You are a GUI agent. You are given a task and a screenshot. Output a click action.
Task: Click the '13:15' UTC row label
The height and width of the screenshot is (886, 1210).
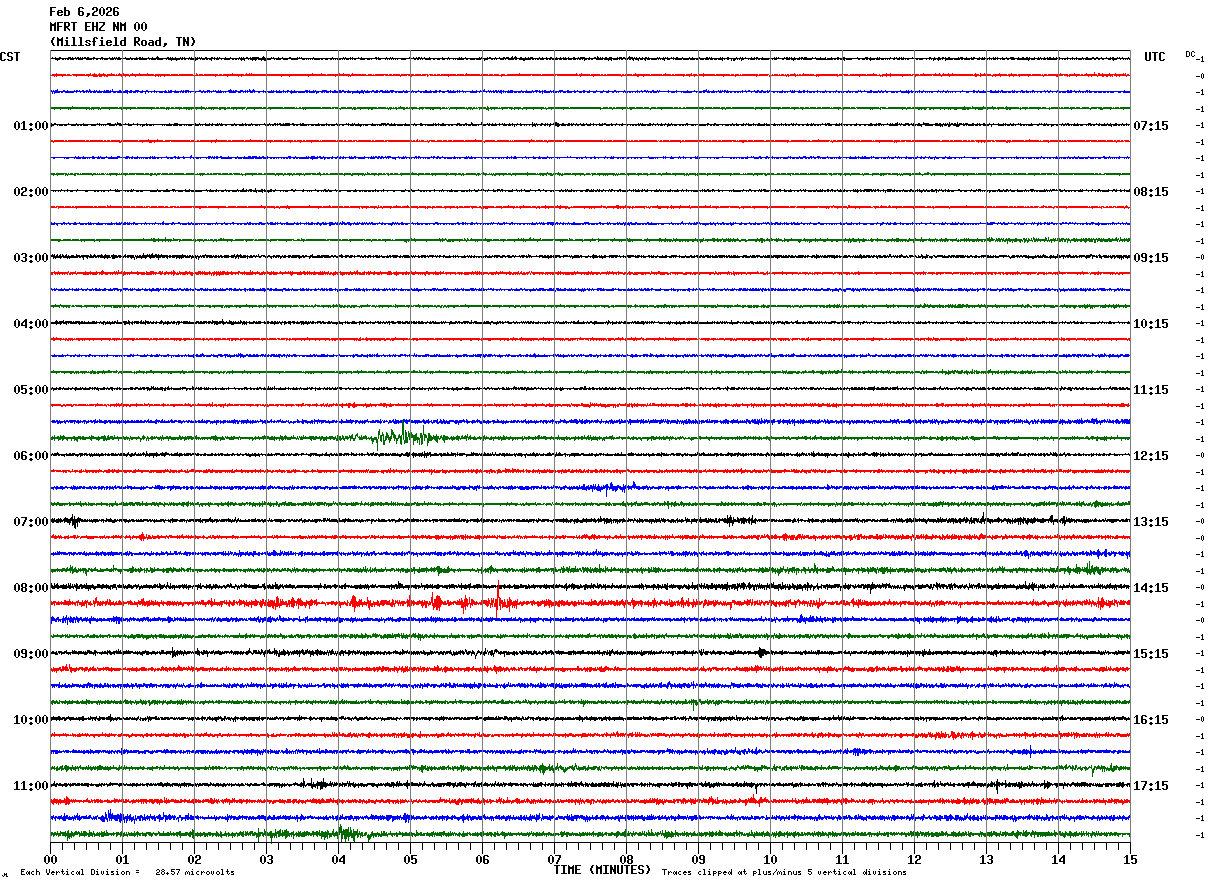1151,522
